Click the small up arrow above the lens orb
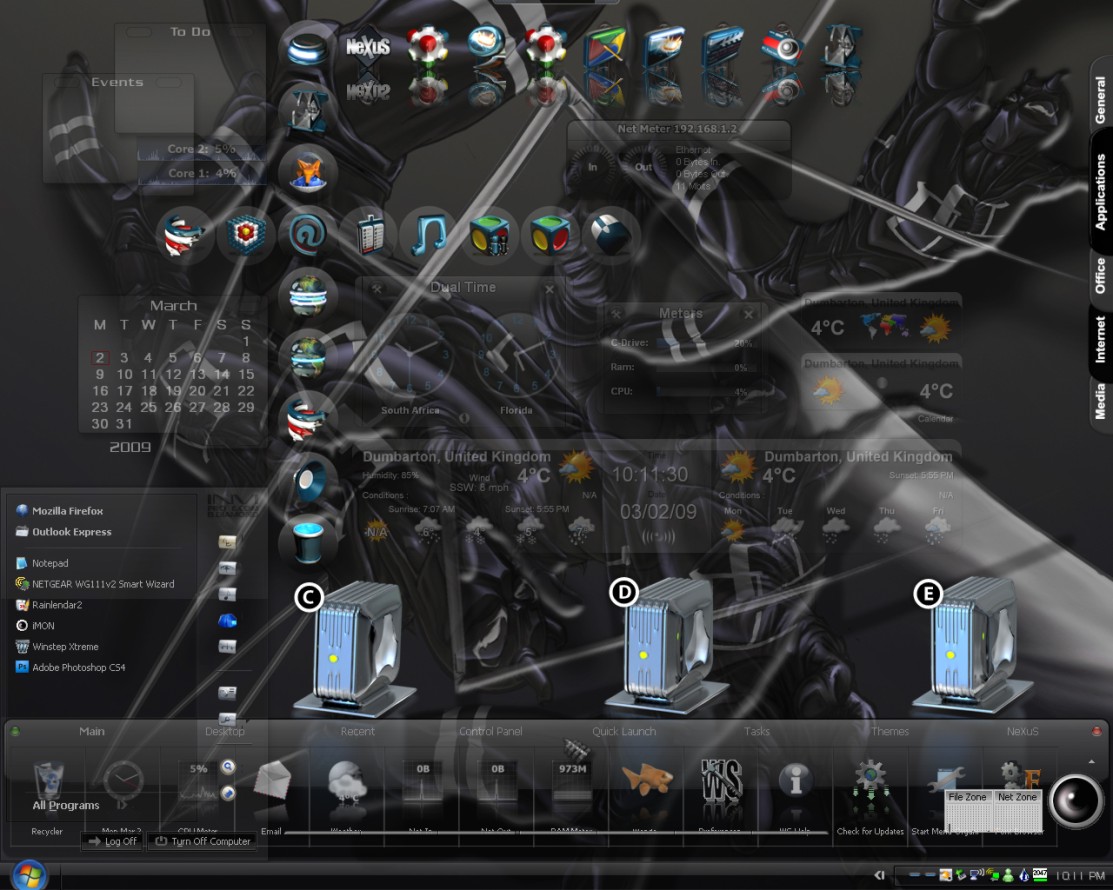1113x890 pixels. [x=1091, y=762]
